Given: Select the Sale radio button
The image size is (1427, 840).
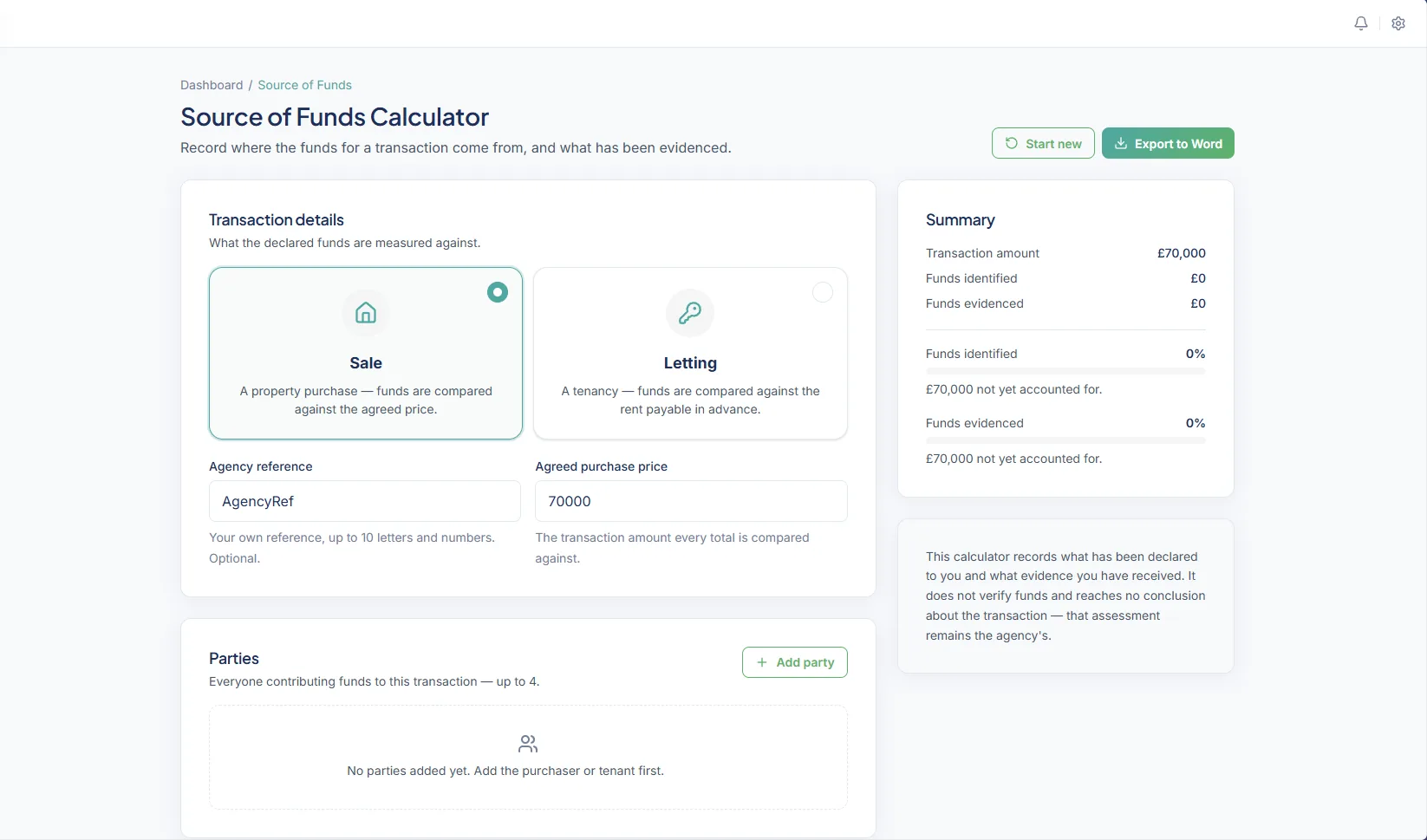Looking at the screenshot, I should pyautogui.click(x=498, y=292).
